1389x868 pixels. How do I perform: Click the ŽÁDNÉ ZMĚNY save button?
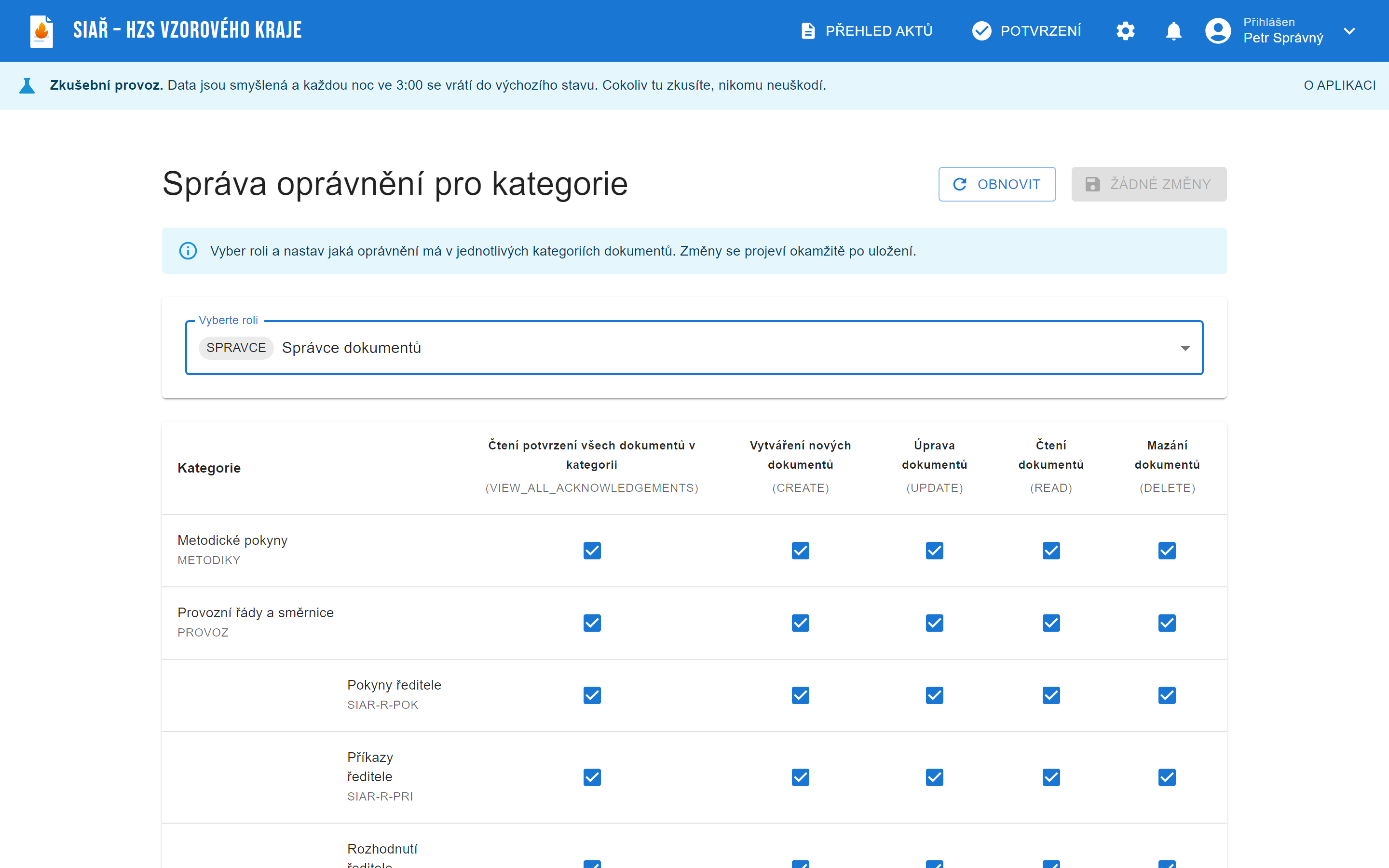coord(1148,184)
